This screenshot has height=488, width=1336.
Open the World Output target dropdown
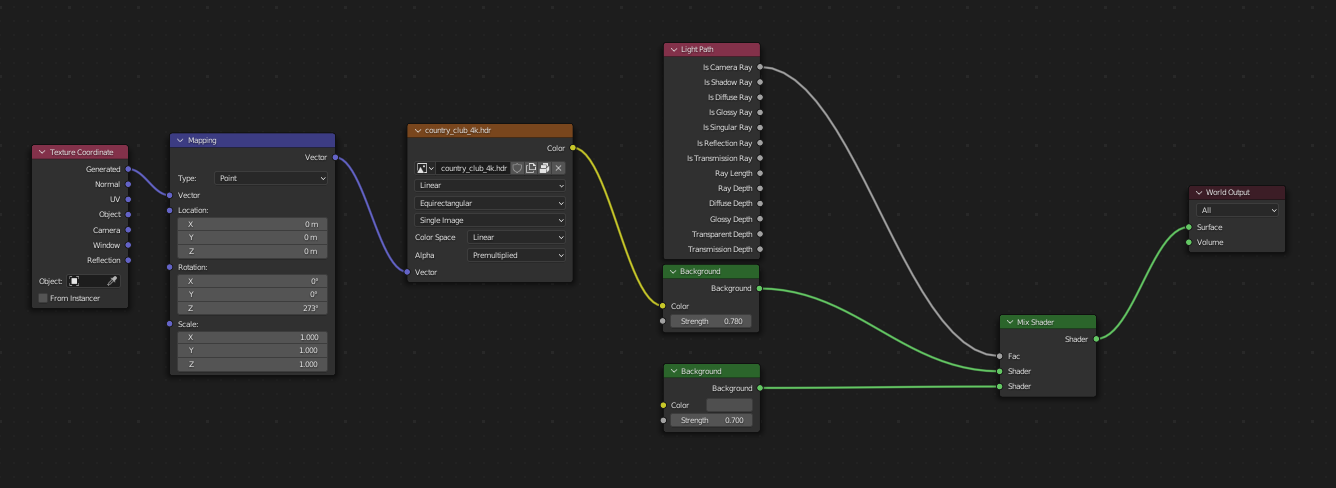point(1238,210)
